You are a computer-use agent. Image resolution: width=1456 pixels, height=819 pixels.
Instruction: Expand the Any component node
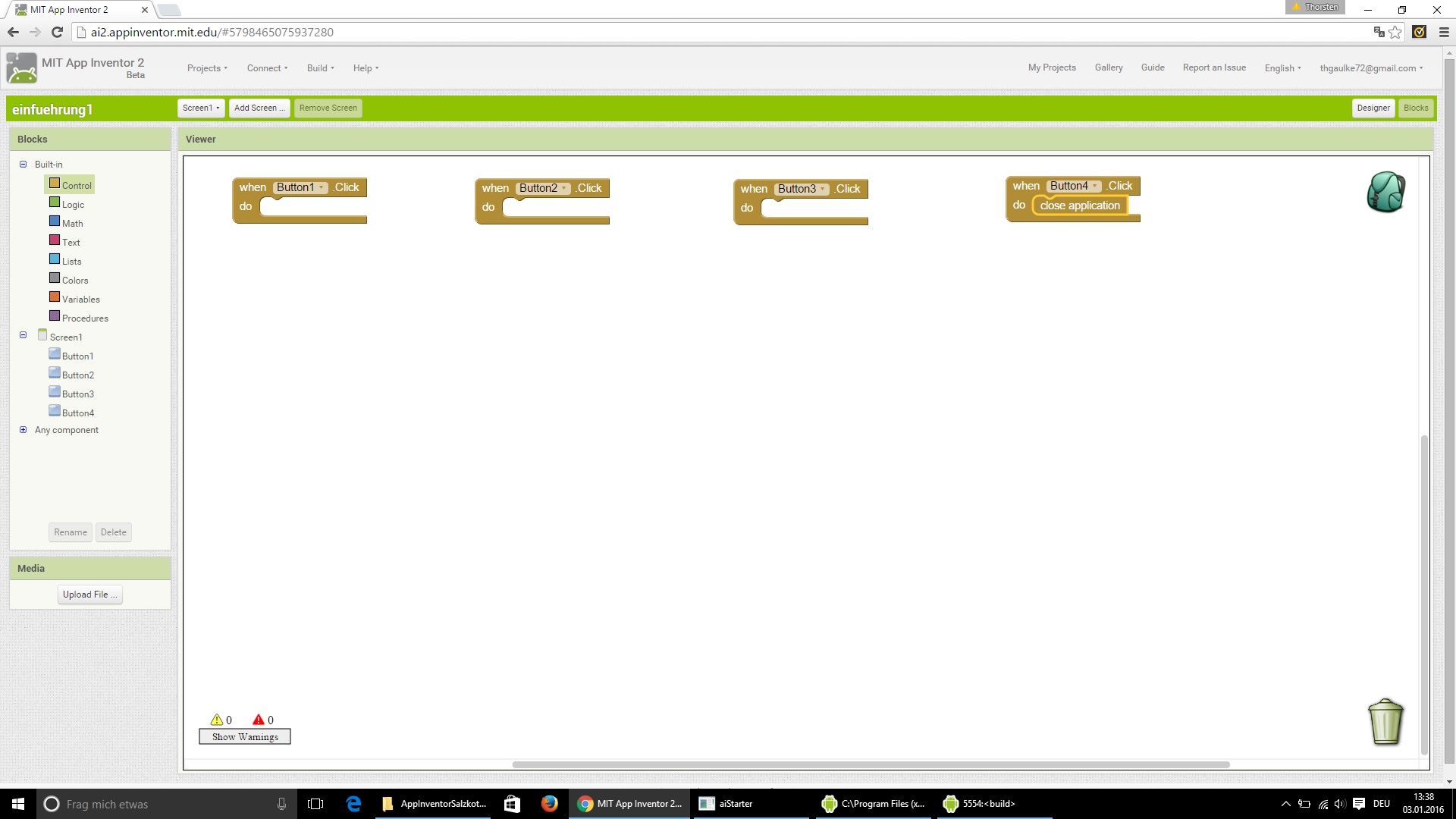(23, 429)
